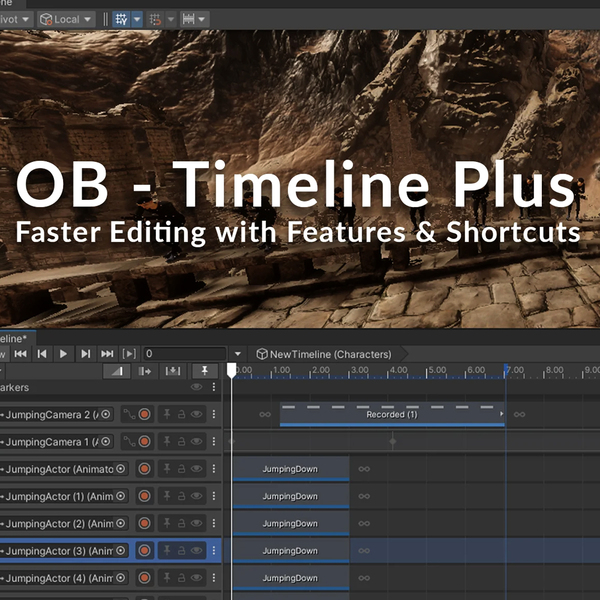Open JumpingCamera 1 track options menu
Screen dimensions: 600x600
(214, 442)
